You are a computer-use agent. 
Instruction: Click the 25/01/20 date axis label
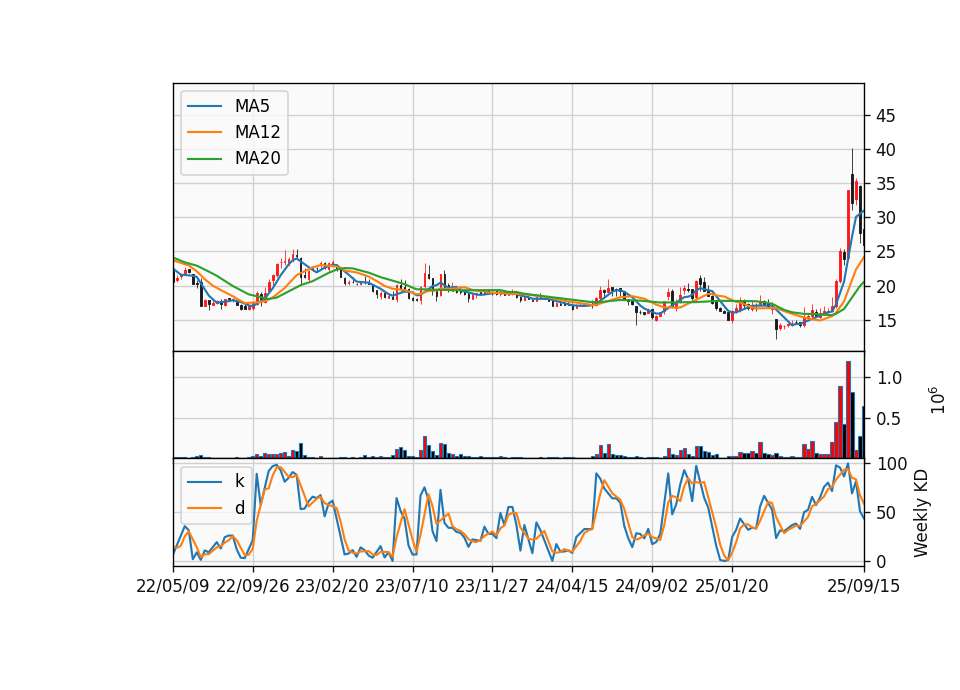click(x=732, y=586)
